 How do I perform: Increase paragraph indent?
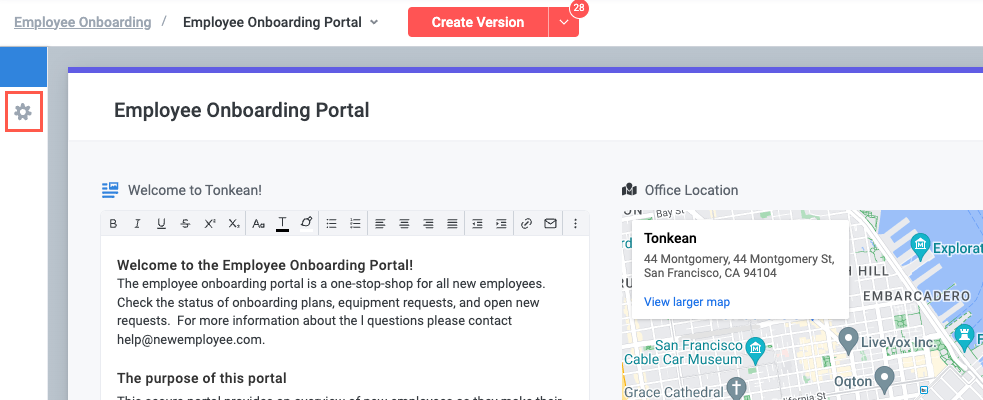coord(501,223)
